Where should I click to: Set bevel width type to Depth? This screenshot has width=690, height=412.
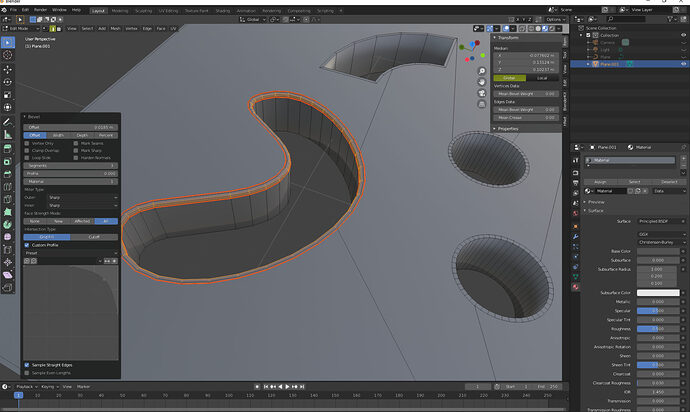(82, 136)
